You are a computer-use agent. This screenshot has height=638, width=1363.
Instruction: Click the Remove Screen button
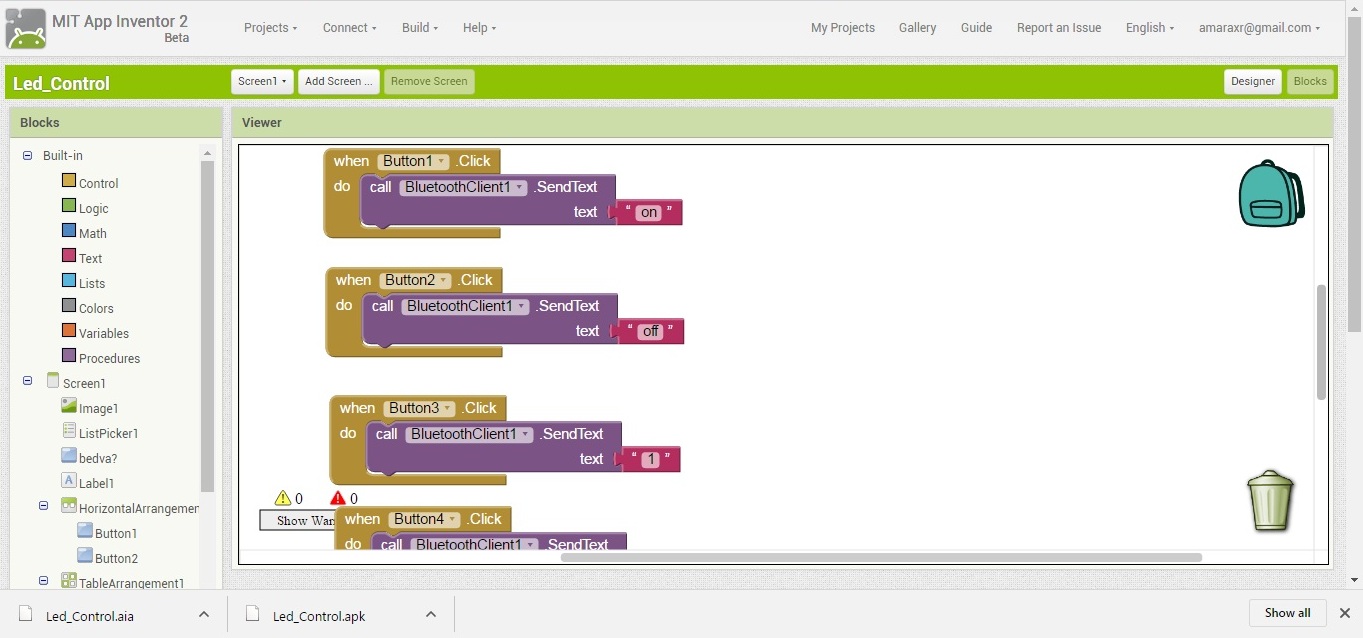[429, 82]
